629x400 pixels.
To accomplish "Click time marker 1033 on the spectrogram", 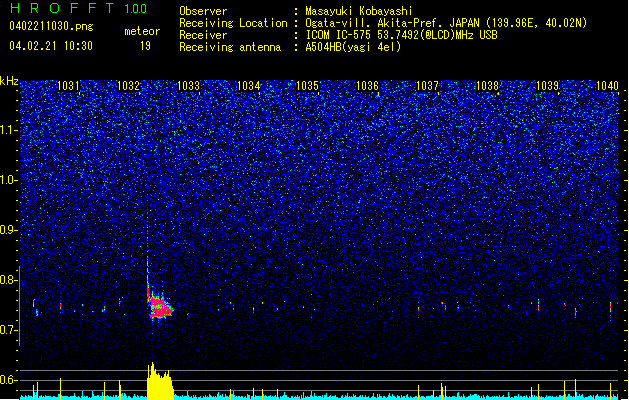I will click(x=188, y=85).
